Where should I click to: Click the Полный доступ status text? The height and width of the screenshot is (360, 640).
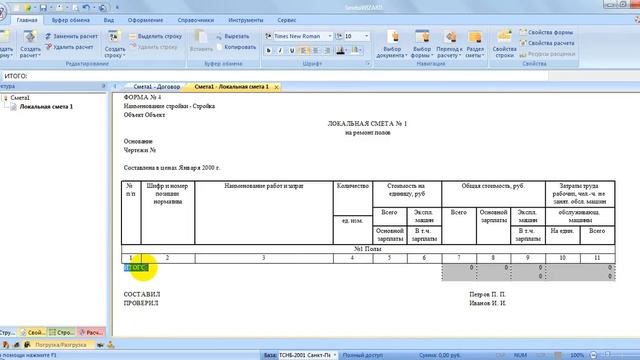click(362, 356)
